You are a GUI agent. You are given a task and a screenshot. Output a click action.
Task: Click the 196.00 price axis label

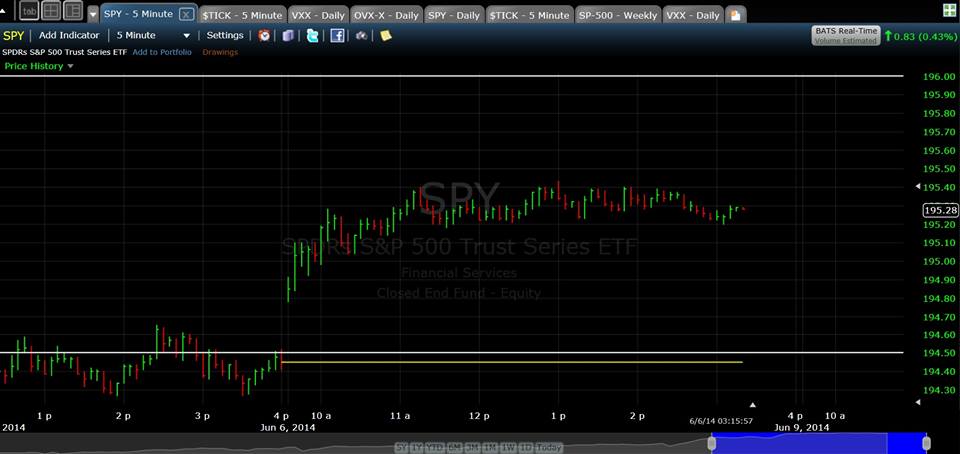coord(939,76)
